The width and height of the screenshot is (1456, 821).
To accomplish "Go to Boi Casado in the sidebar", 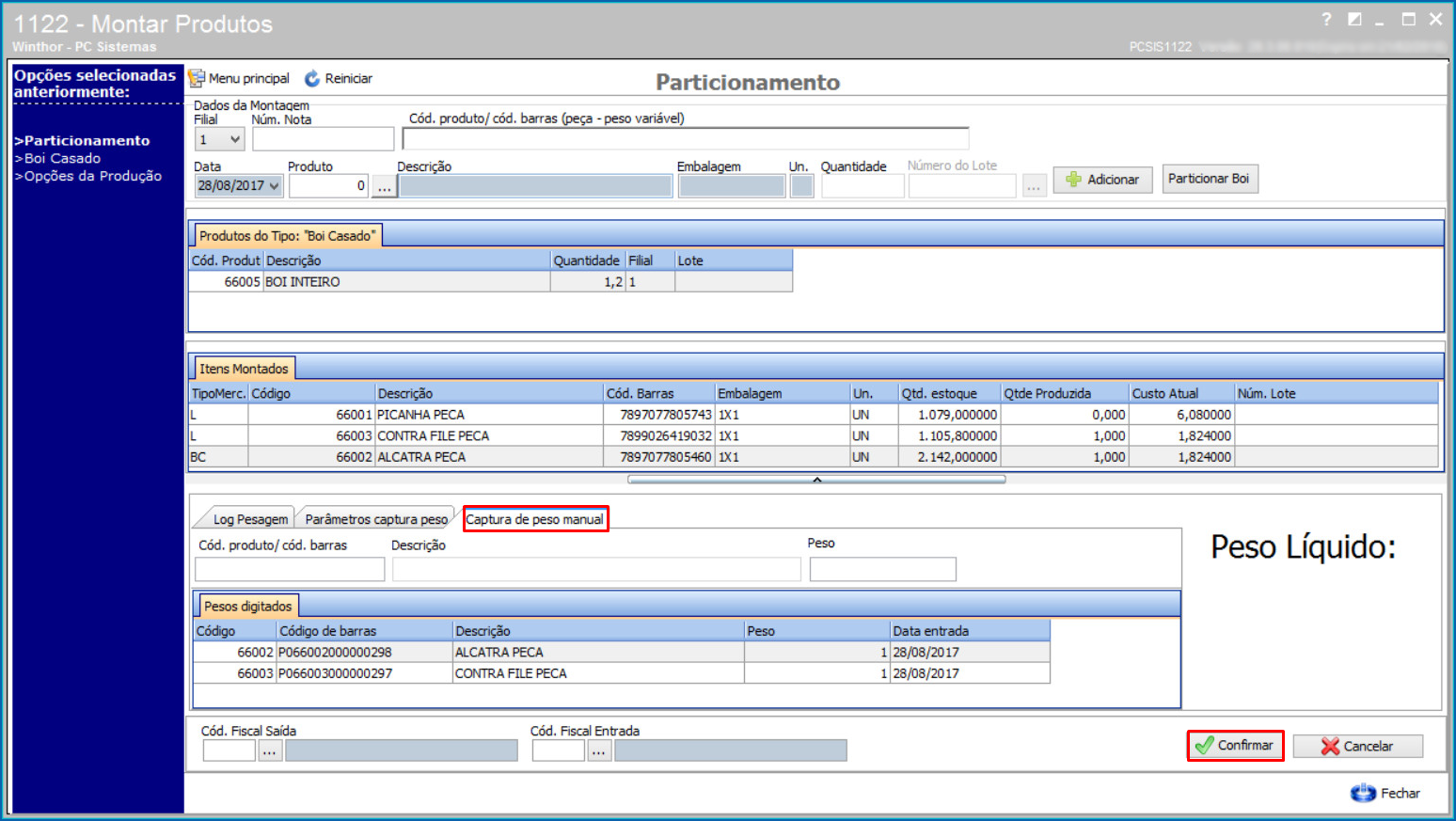I will click(57, 158).
